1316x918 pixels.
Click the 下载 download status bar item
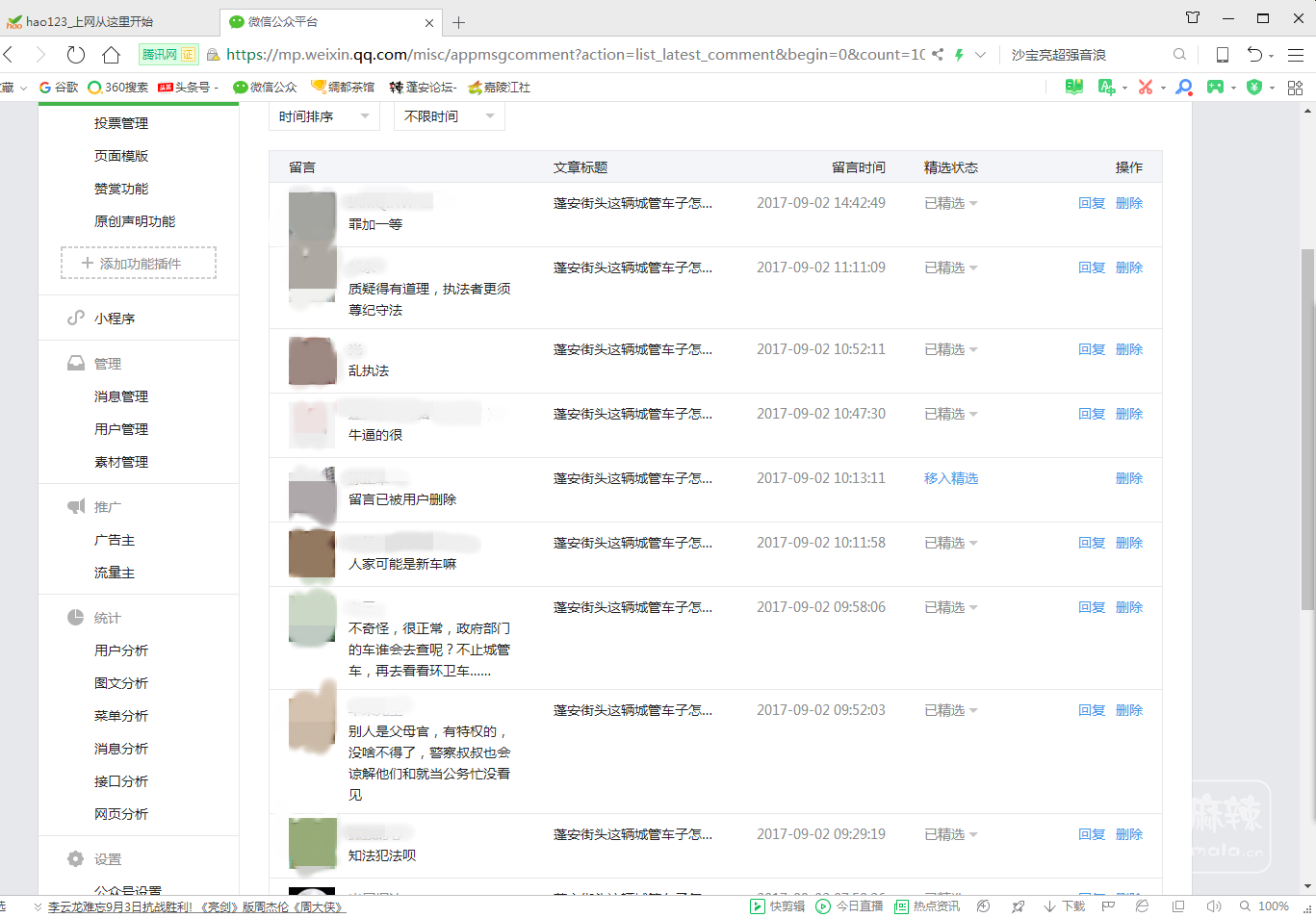[x=1065, y=906]
